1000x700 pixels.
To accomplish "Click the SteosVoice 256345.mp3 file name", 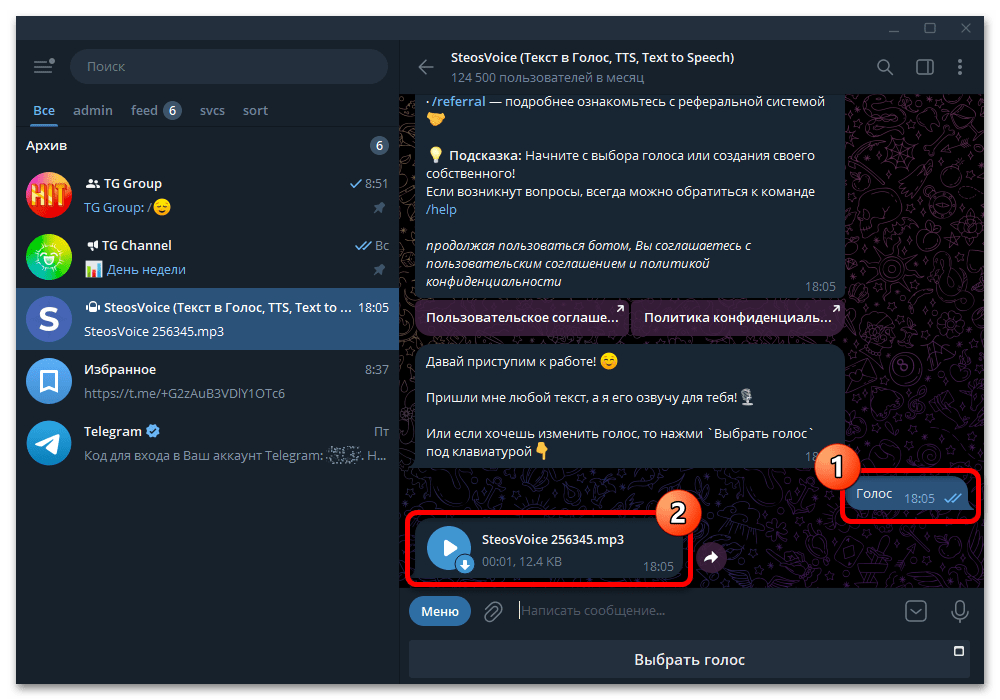I will pos(552,539).
